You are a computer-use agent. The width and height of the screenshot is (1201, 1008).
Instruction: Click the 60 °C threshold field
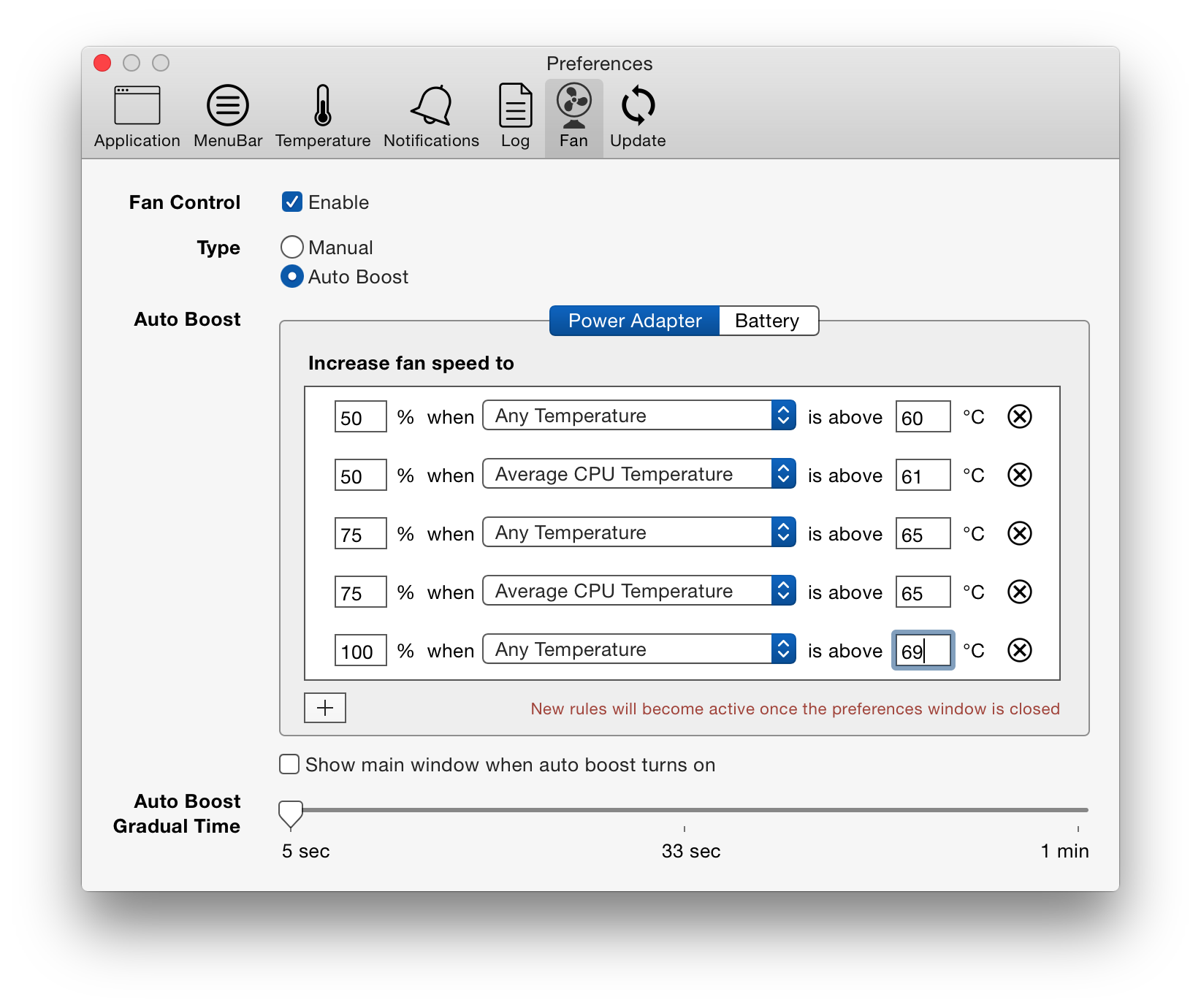923,416
